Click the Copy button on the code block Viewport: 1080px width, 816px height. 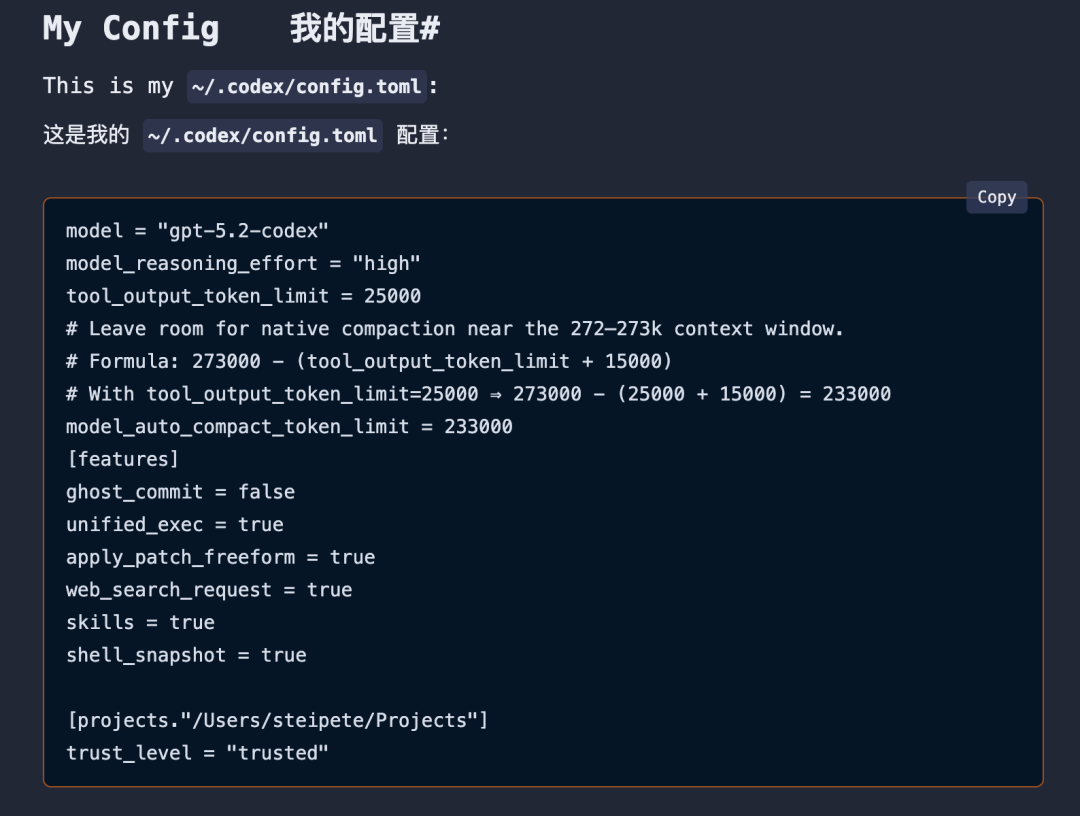pos(996,197)
